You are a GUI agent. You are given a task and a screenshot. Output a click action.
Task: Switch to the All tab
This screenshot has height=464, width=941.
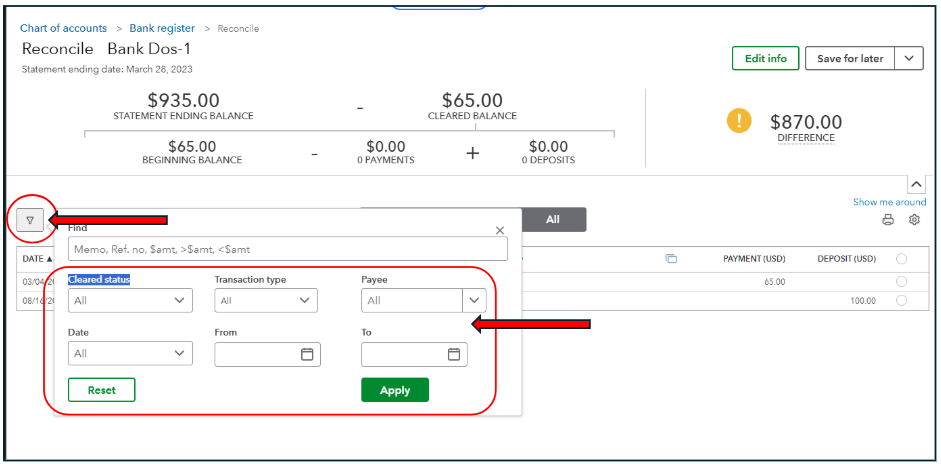(x=553, y=220)
